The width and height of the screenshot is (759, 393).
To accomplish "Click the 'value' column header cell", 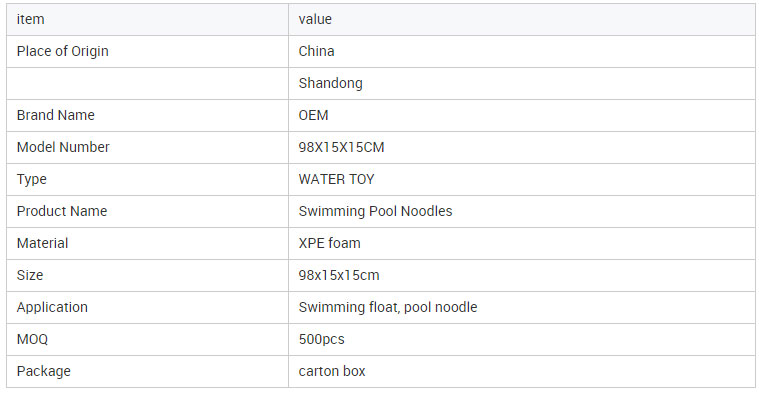I will click(522, 19).
